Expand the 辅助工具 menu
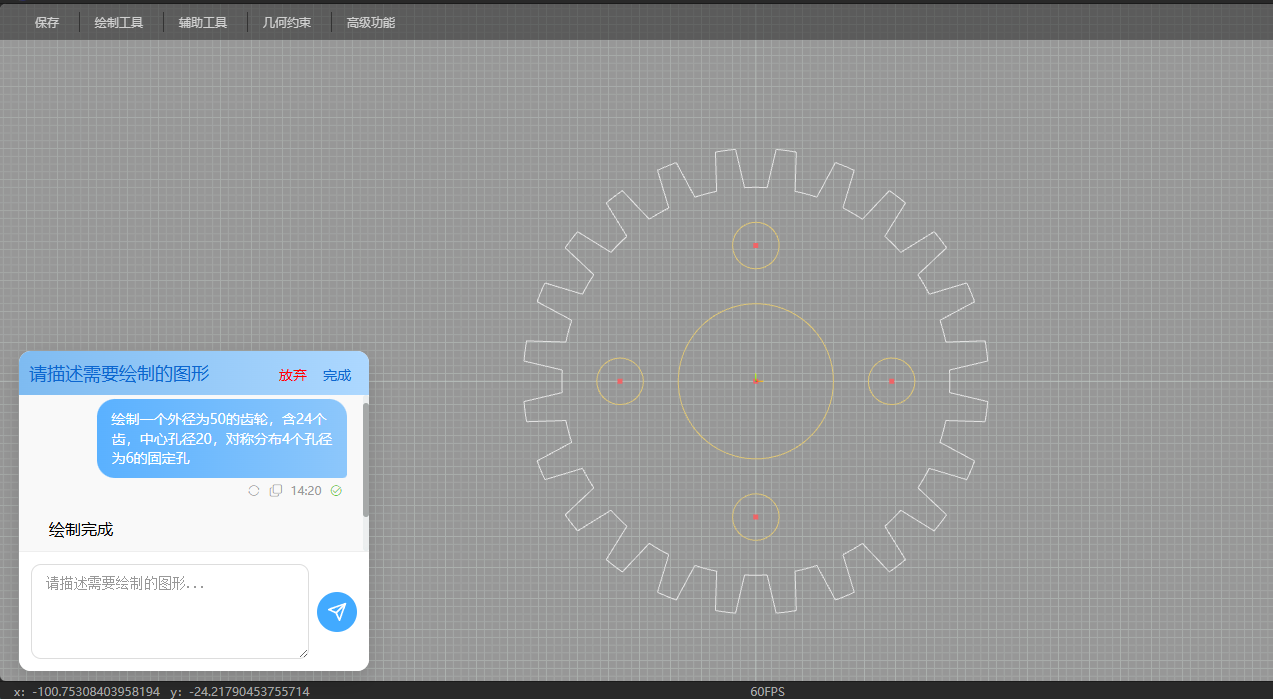This screenshot has height=699, width=1273. click(x=203, y=22)
